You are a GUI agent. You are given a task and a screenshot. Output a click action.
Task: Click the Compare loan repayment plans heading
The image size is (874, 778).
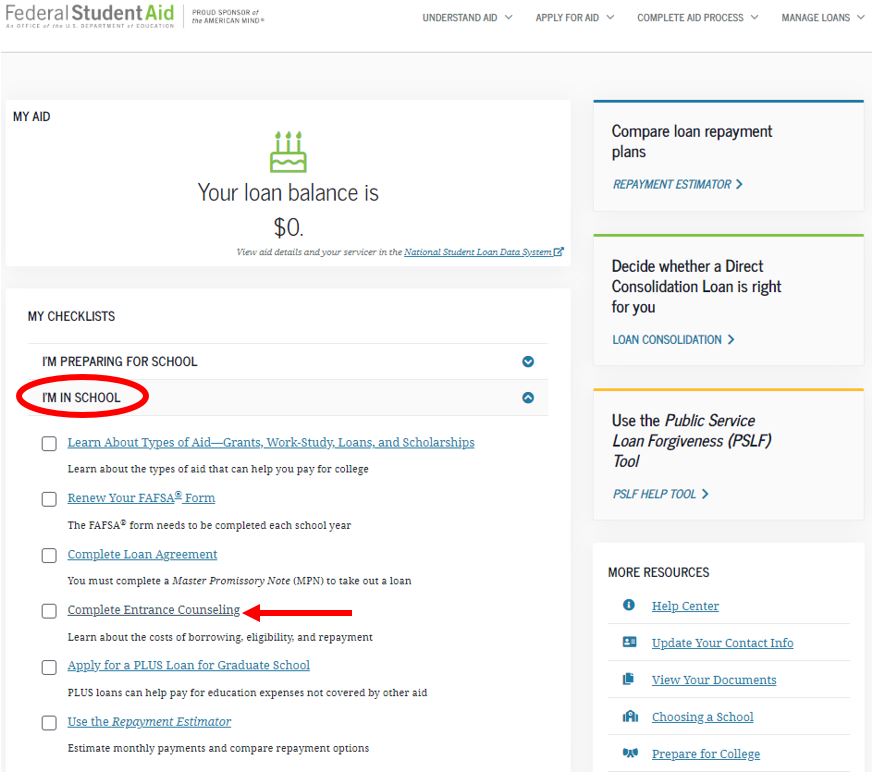click(x=692, y=142)
